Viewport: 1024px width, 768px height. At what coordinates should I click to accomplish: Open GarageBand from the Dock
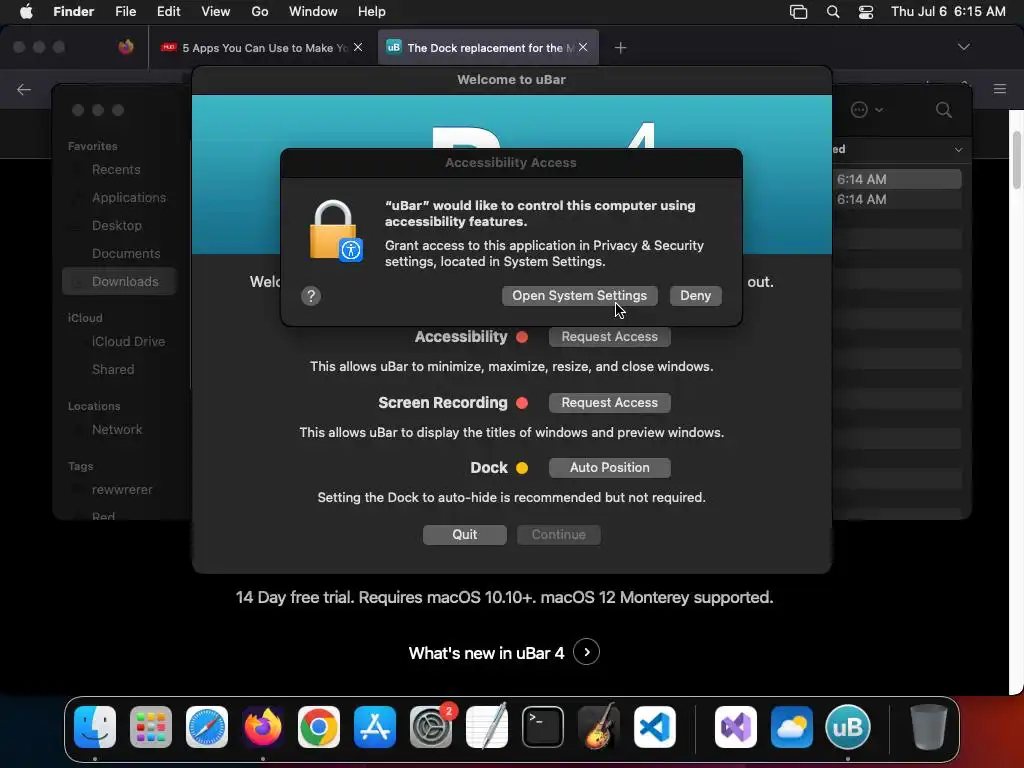(599, 727)
